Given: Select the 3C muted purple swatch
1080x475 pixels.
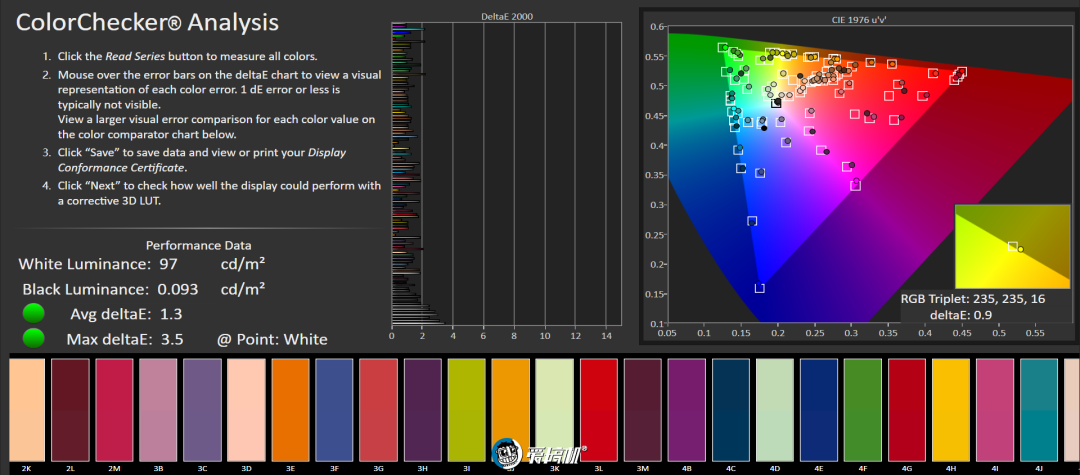Looking at the screenshot, I should (x=202, y=410).
